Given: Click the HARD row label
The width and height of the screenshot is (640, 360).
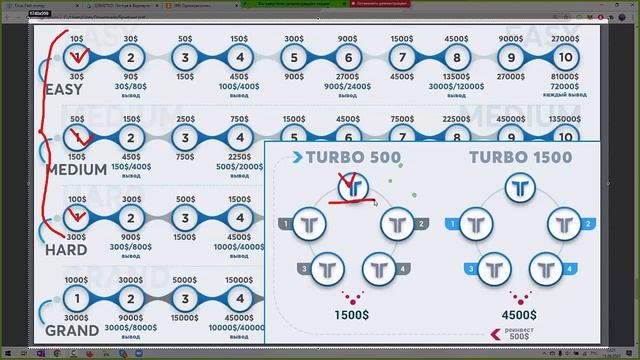Looking at the screenshot, I should (66, 250).
